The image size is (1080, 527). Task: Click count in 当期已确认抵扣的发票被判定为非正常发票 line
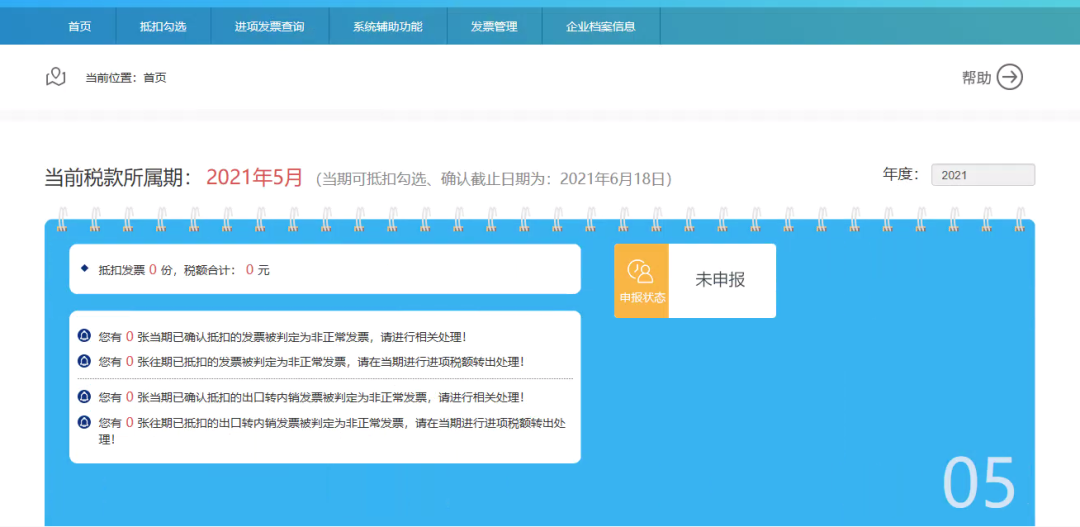point(129,337)
